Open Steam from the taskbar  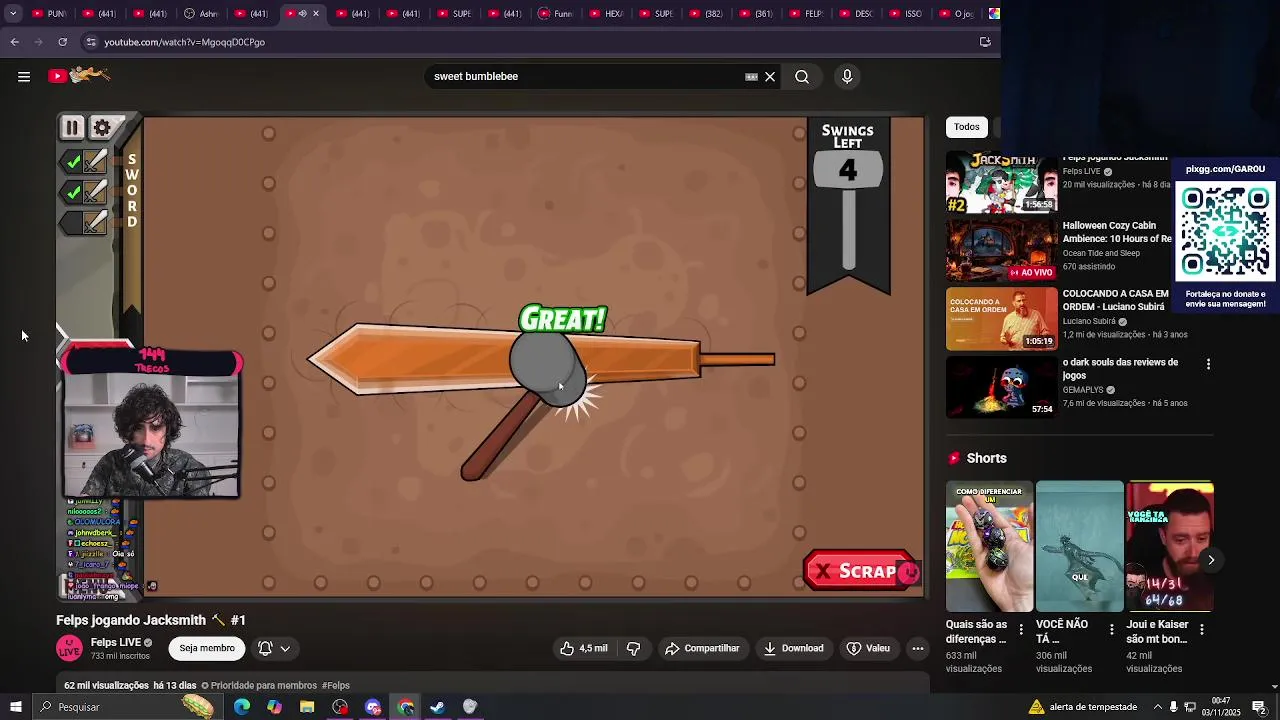point(437,707)
